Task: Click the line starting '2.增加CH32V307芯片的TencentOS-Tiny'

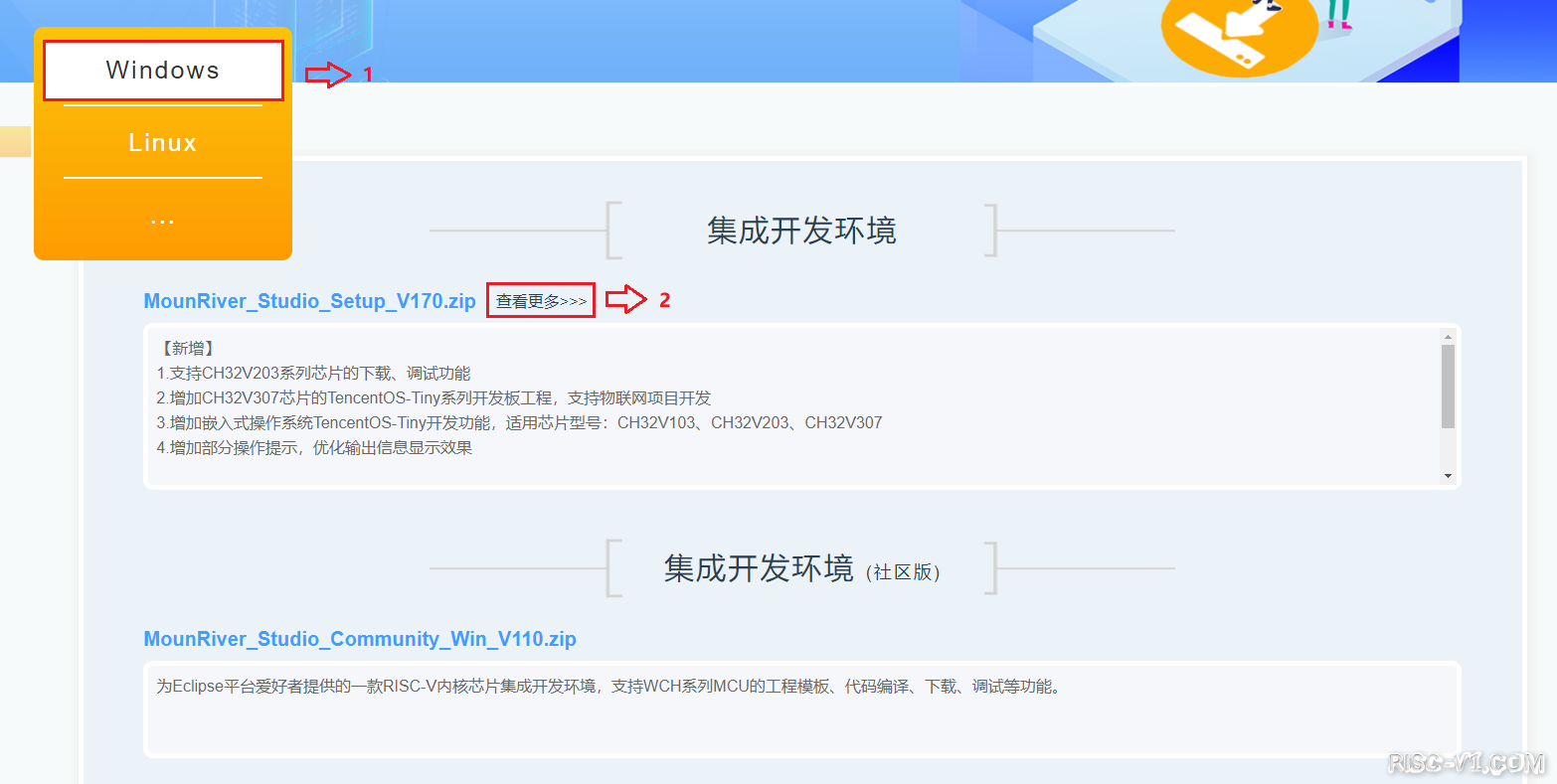Action: 433,398
